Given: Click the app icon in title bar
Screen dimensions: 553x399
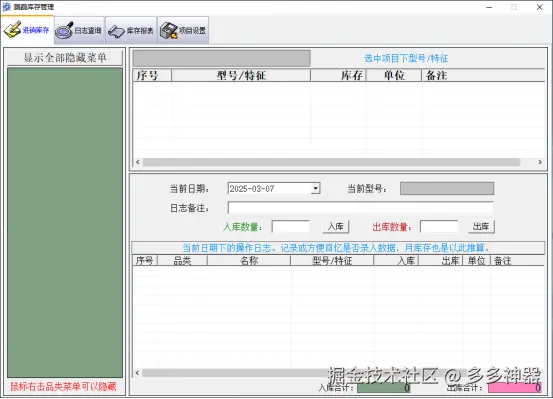Looking at the screenshot, I should tap(6, 7).
